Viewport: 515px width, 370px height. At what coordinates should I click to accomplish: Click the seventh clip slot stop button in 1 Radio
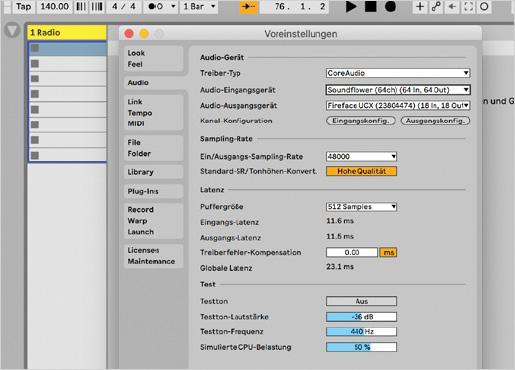pyautogui.click(x=35, y=140)
